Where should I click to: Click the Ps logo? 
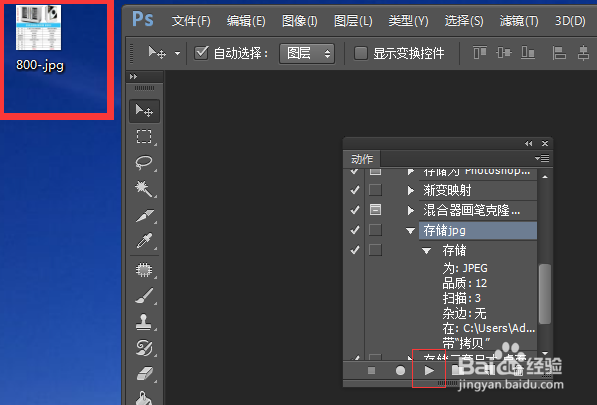pyautogui.click(x=143, y=19)
